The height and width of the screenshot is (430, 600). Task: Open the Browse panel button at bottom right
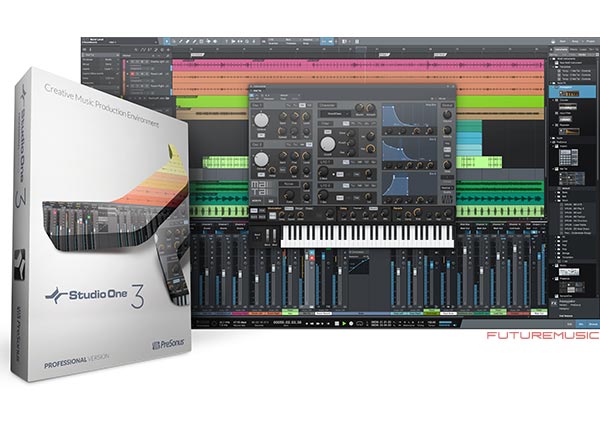[x=593, y=324]
